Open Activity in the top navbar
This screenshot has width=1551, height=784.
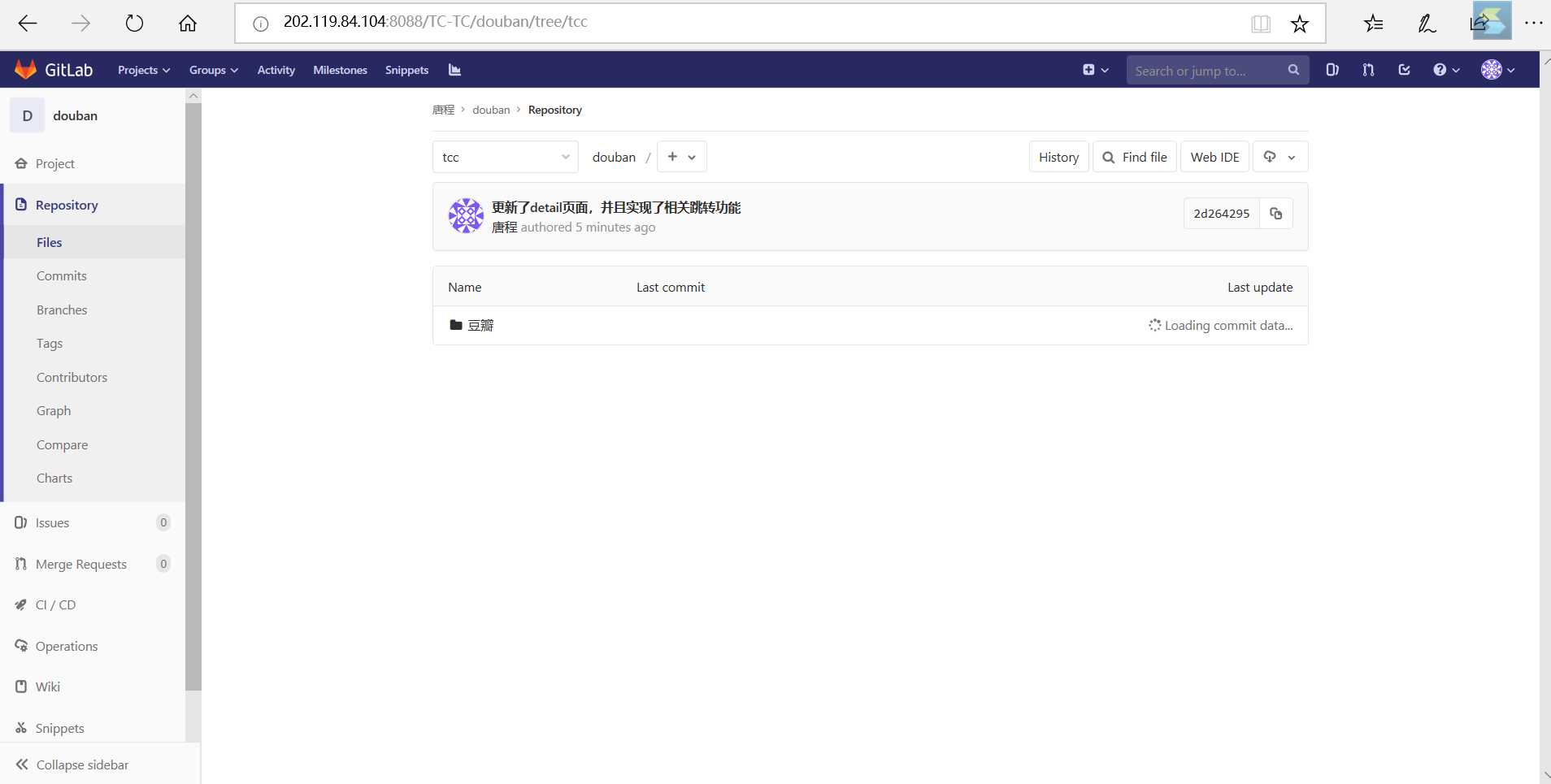276,70
